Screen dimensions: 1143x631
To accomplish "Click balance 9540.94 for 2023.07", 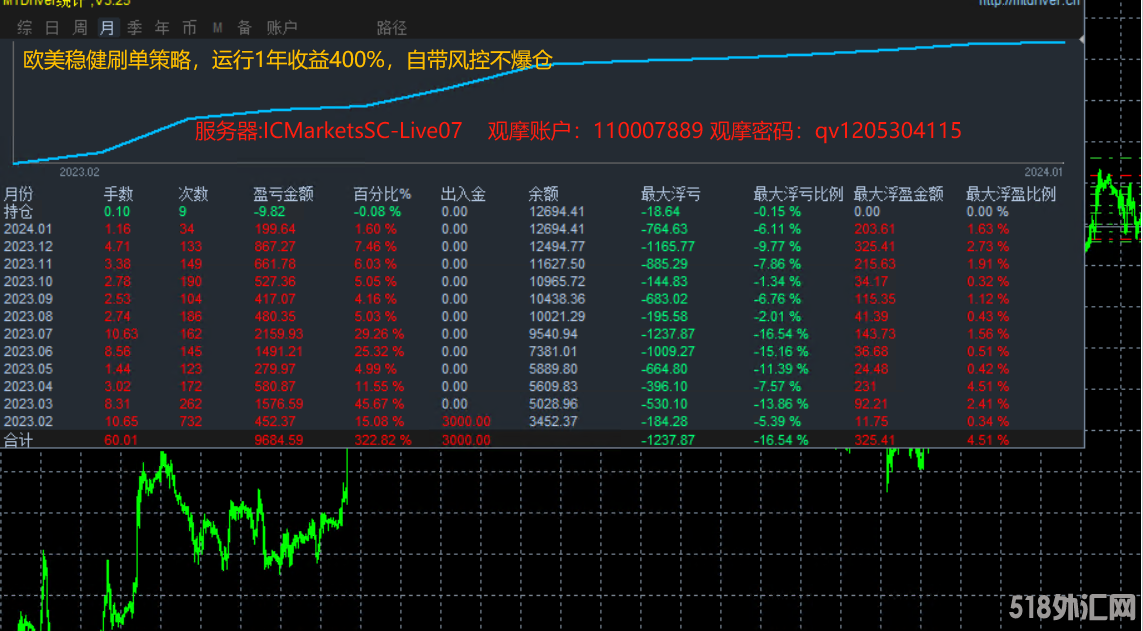I will point(553,334).
